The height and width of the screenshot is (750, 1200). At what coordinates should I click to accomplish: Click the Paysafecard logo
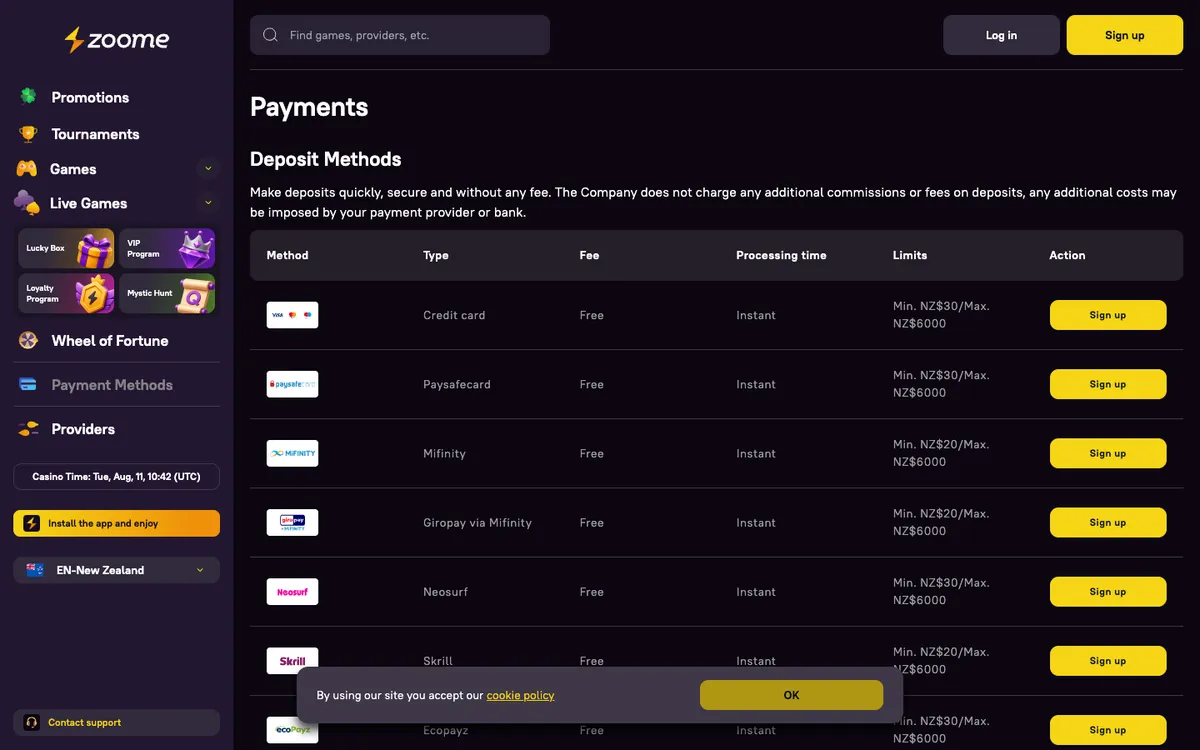pos(292,384)
